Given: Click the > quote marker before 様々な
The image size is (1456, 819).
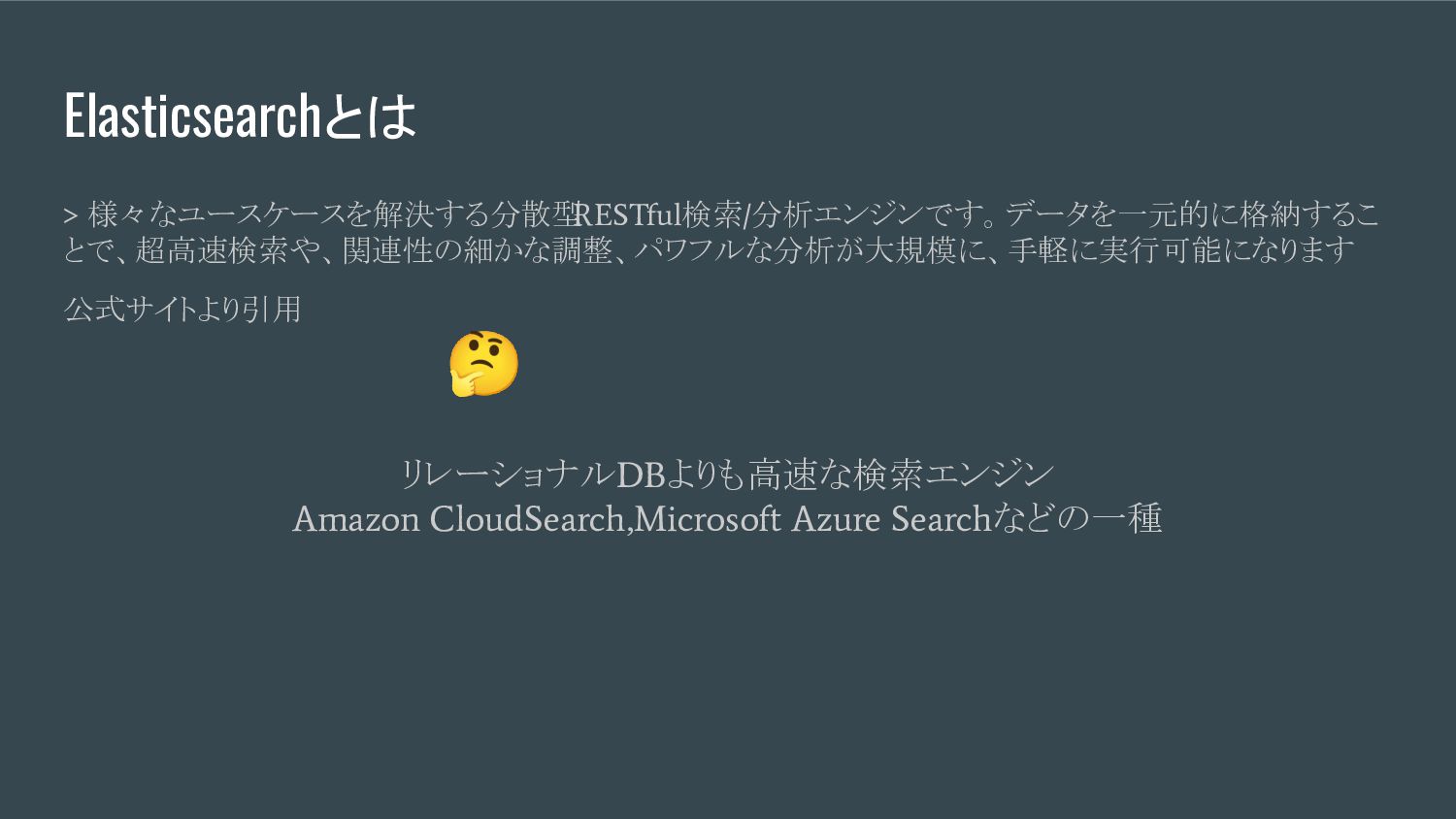Looking at the screenshot, I should pos(70,214).
